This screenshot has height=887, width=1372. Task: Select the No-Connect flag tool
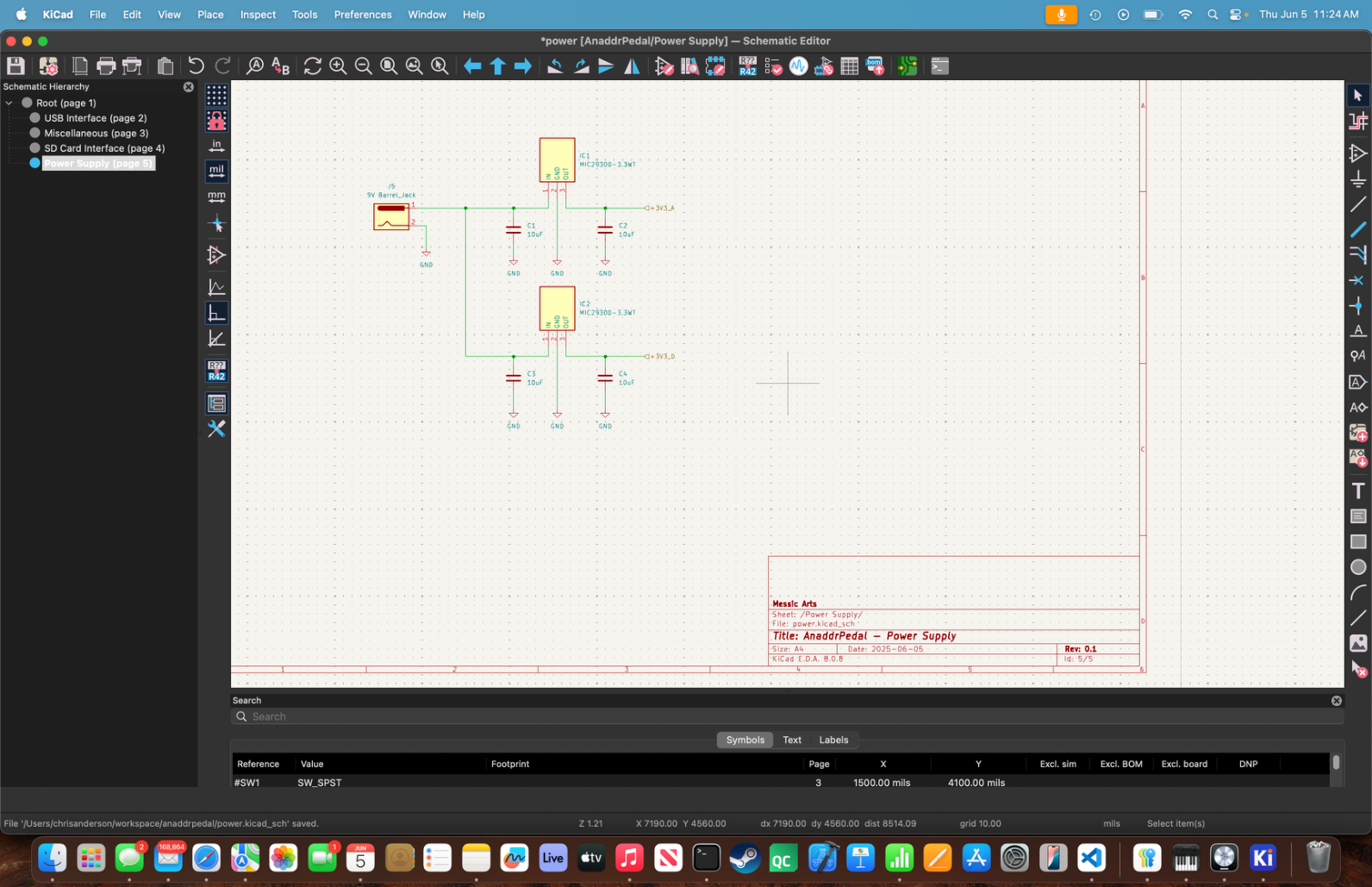1358,280
